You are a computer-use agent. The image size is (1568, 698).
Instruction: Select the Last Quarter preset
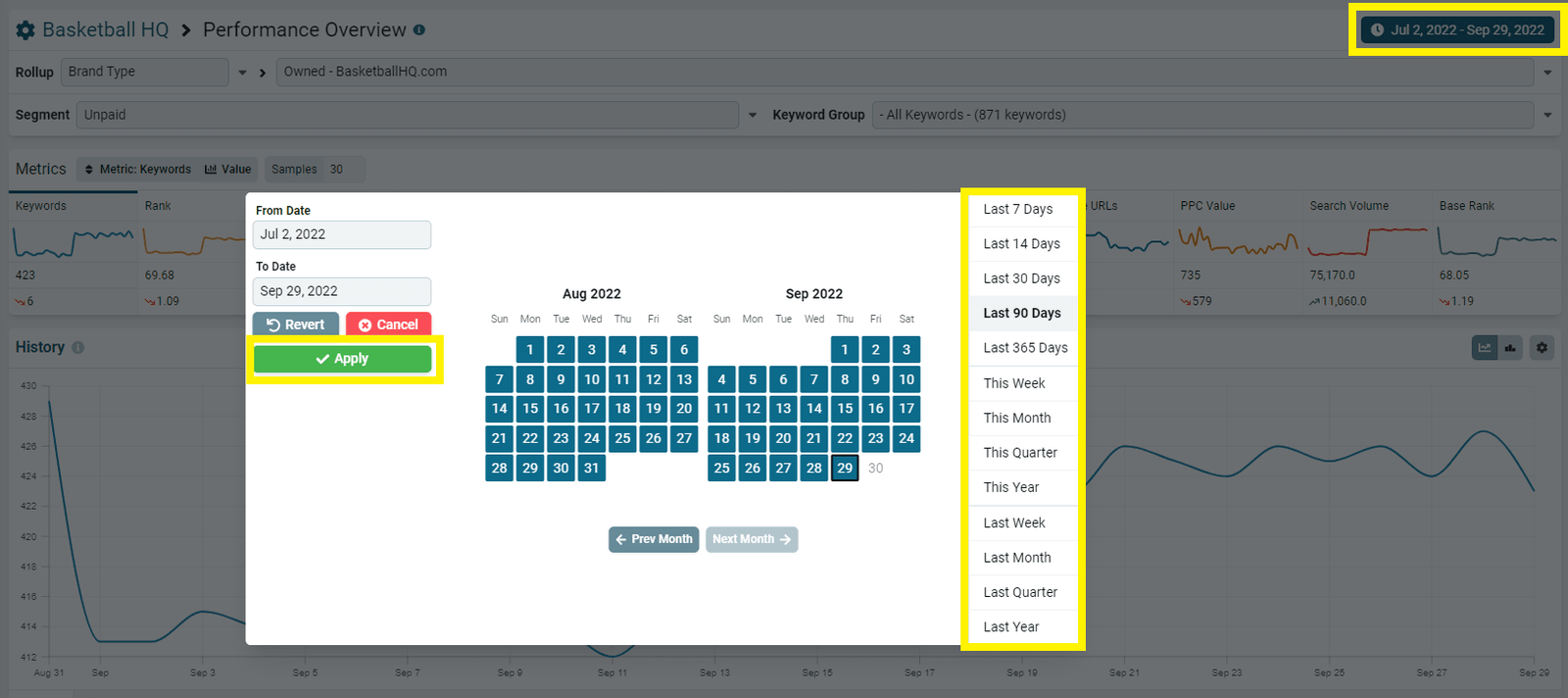point(1023,592)
